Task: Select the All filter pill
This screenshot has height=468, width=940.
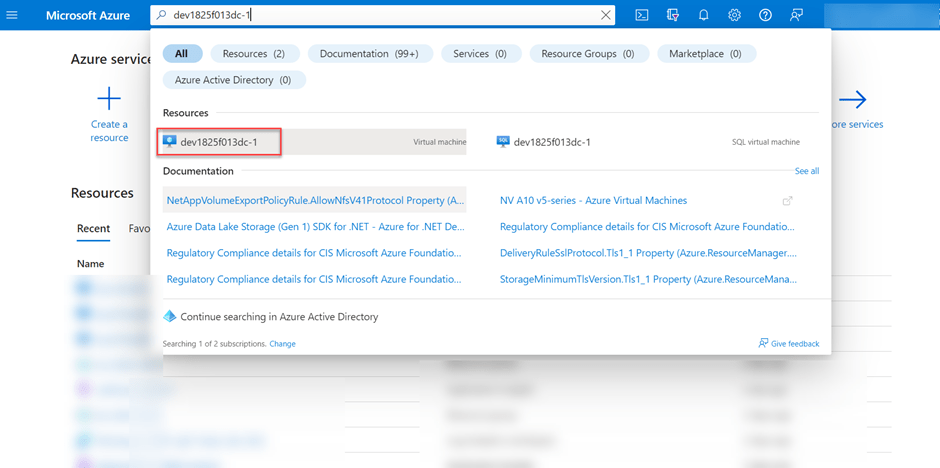Action: tap(182, 54)
